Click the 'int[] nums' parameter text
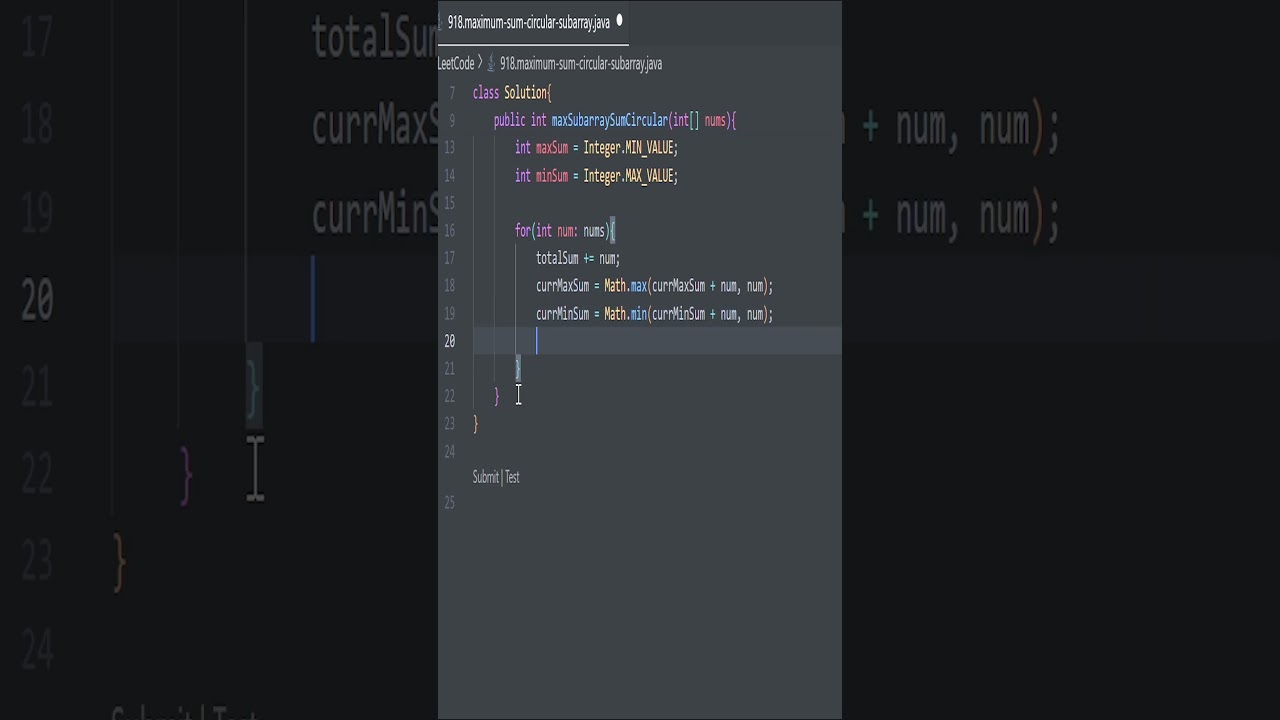The height and width of the screenshot is (720, 1280). click(x=700, y=120)
